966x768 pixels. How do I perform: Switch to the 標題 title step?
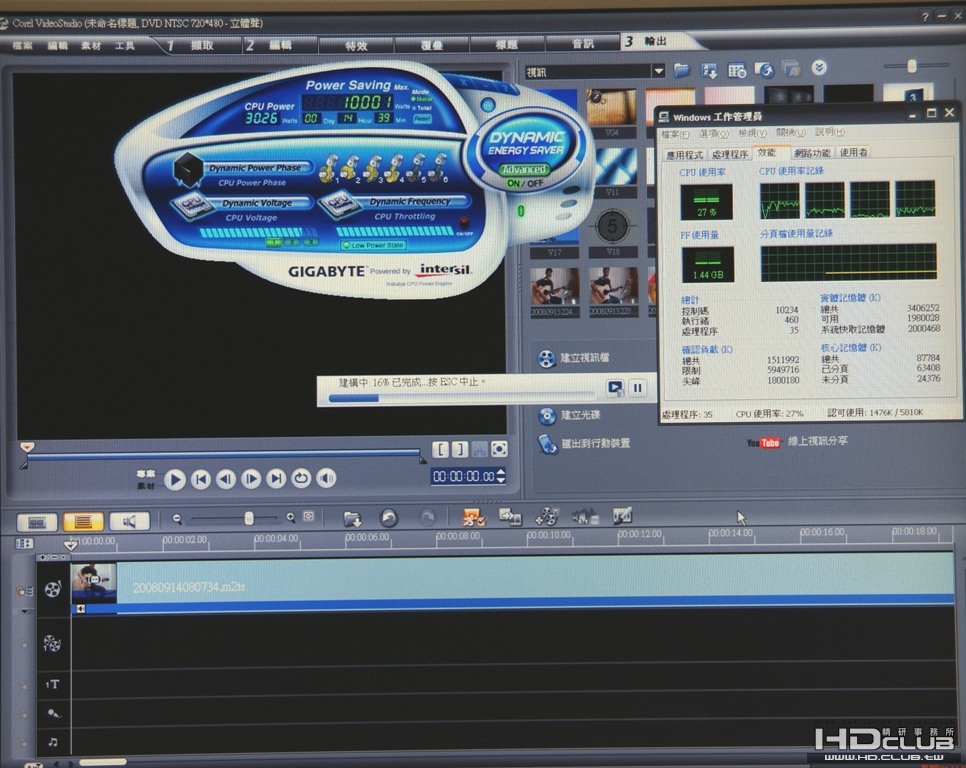pos(507,45)
